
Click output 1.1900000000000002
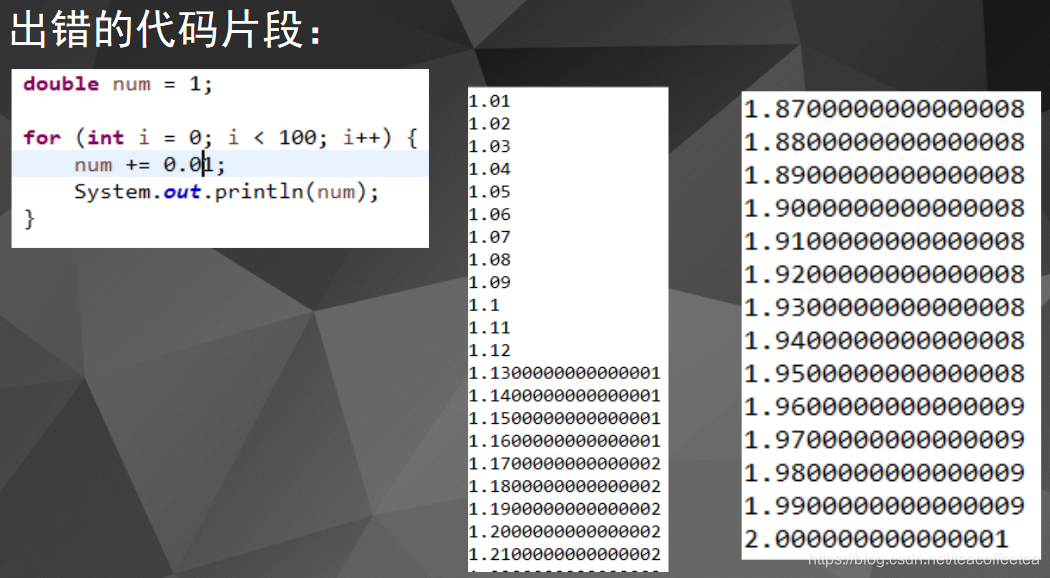tap(565, 509)
